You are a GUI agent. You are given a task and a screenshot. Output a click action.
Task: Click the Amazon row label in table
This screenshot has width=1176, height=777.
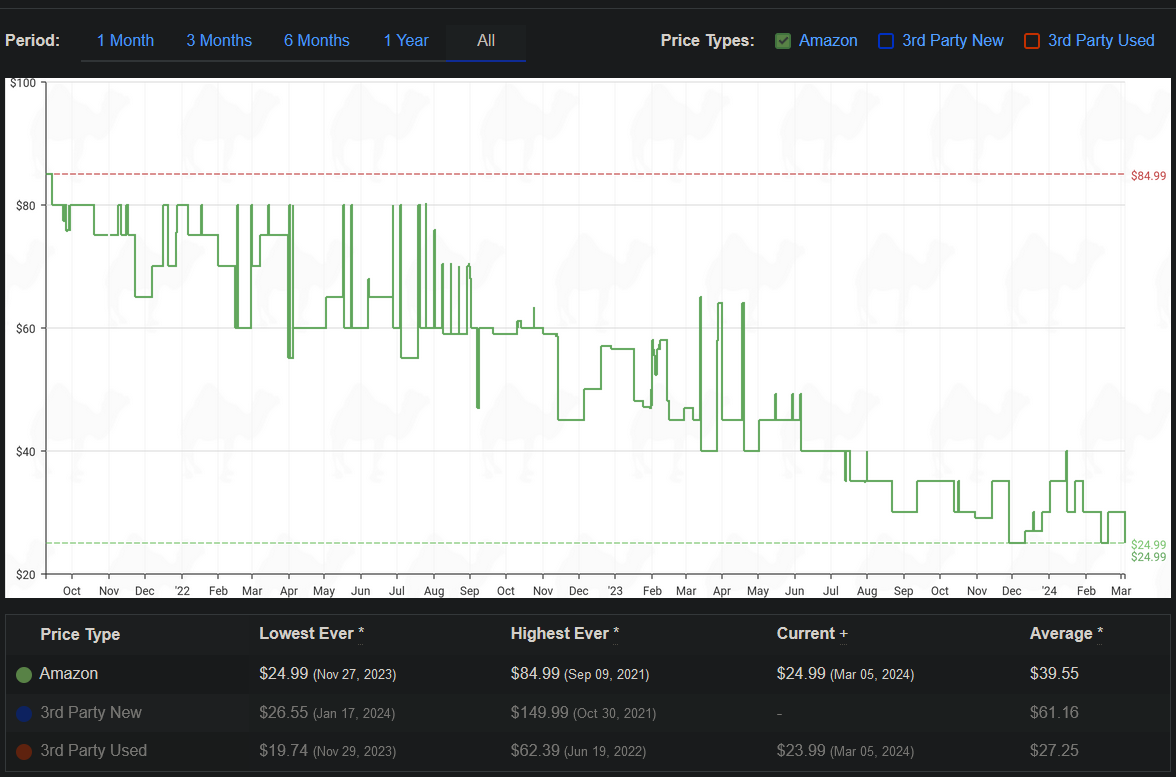[68, 674]
